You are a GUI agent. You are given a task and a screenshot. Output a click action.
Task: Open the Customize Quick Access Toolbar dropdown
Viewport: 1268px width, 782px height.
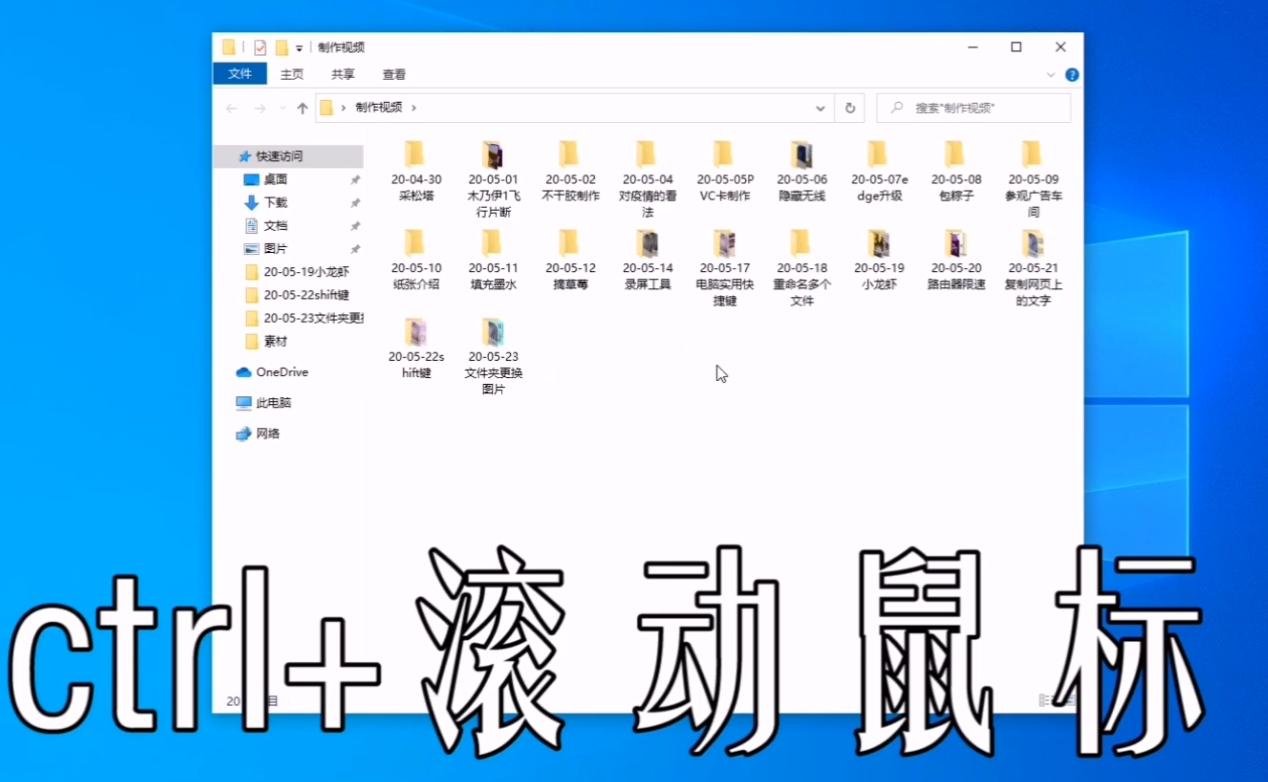click(297, 47)
